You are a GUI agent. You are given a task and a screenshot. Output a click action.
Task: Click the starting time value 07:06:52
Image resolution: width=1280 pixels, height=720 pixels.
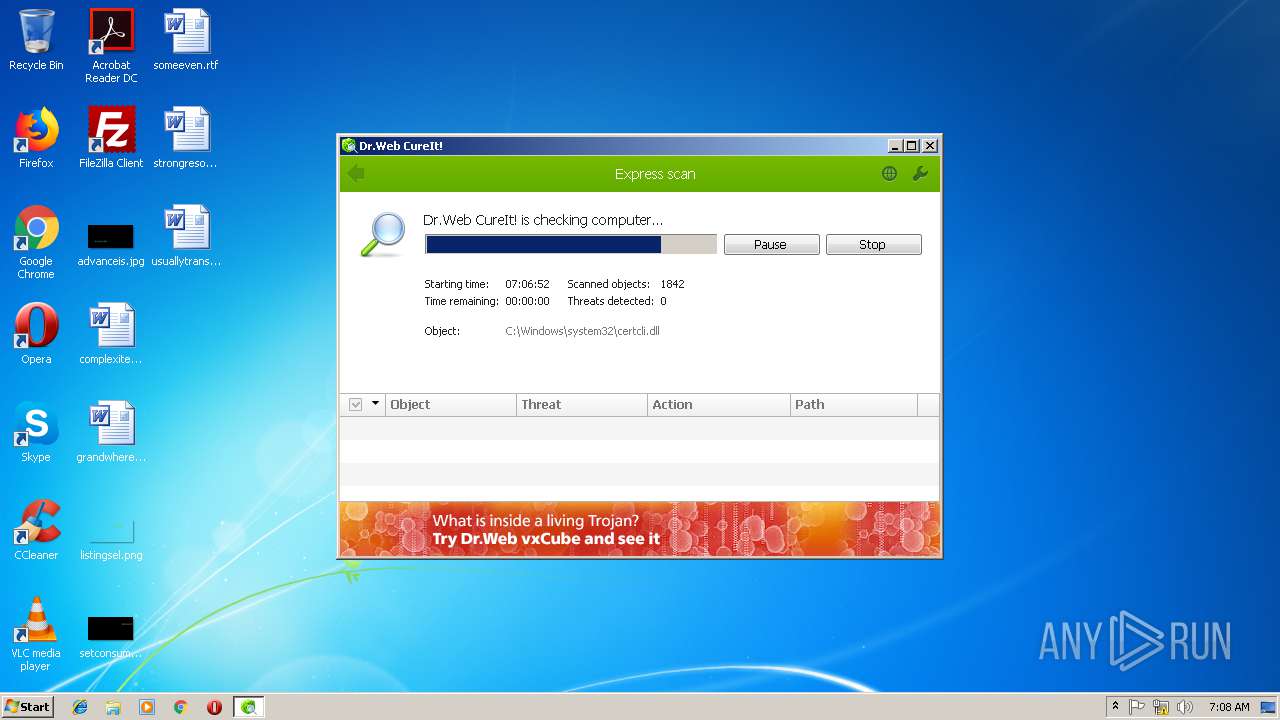[527, 284]
